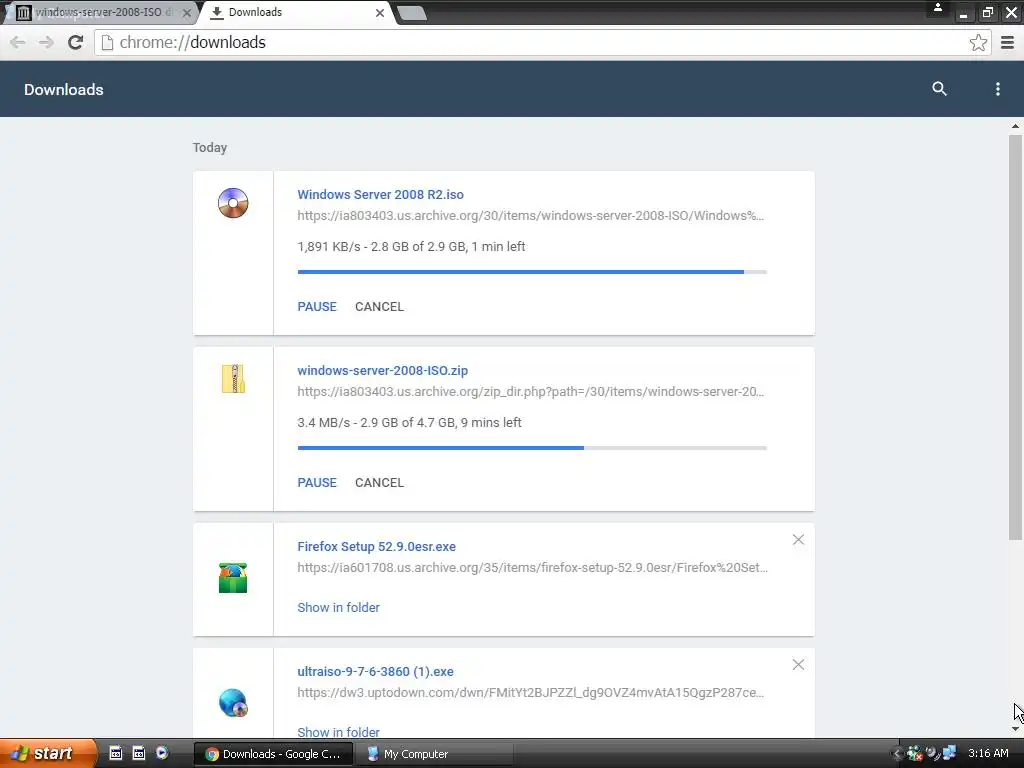Cancel the Windows Server 2008 R2.iso download
The image size is (1024, 768).
click(x=379, y=306)
